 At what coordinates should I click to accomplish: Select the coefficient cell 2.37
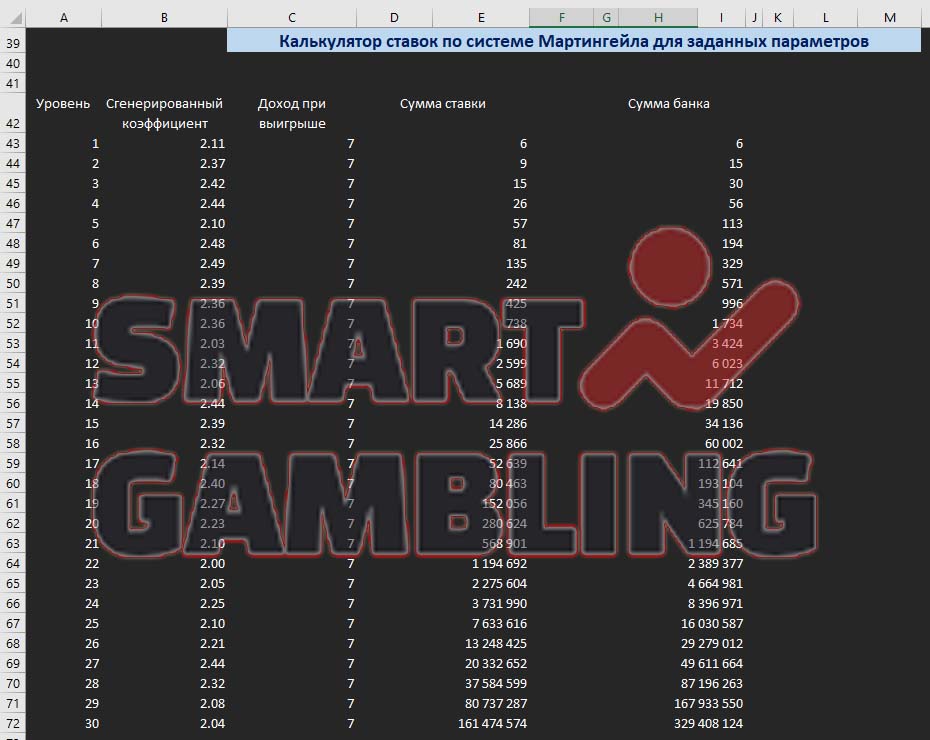click(x=164, y=164)
